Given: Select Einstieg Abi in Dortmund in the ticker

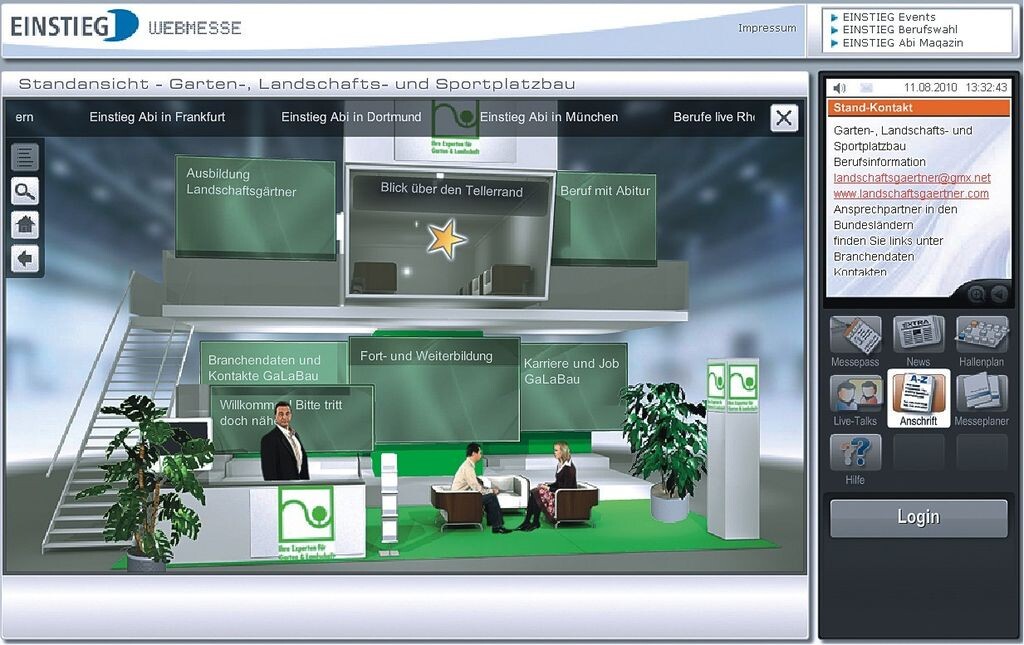Looking at the screenshot, I should (351, 117).
